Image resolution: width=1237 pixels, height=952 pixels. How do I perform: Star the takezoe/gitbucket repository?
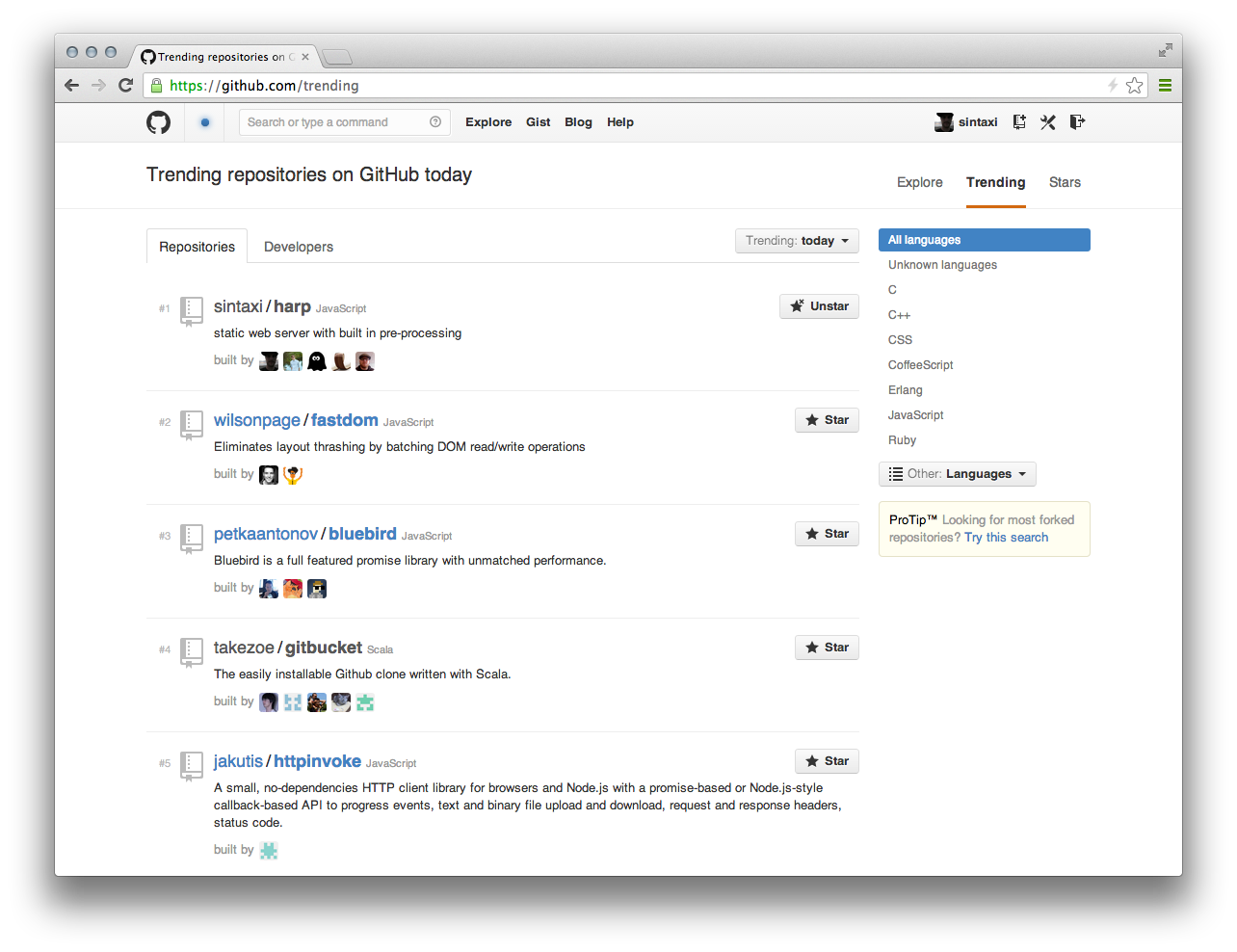click(827, 648)
